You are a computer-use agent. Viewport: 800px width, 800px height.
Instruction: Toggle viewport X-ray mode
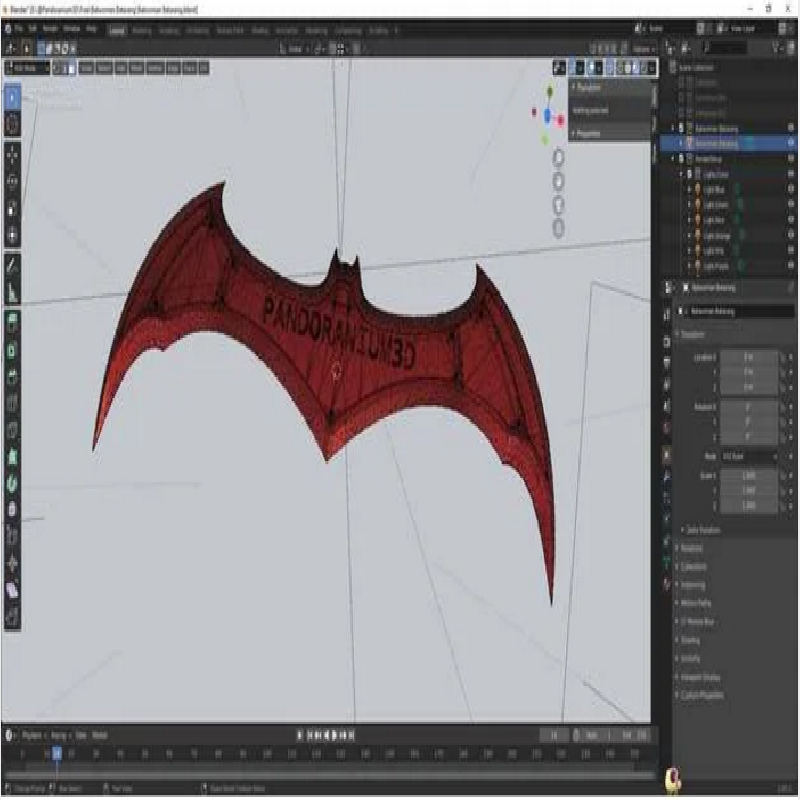[x=611, y=68]
